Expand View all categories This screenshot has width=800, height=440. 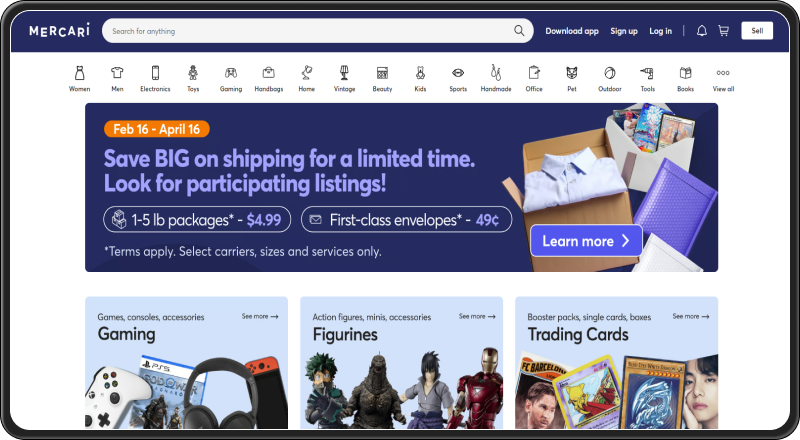(723, 79)
